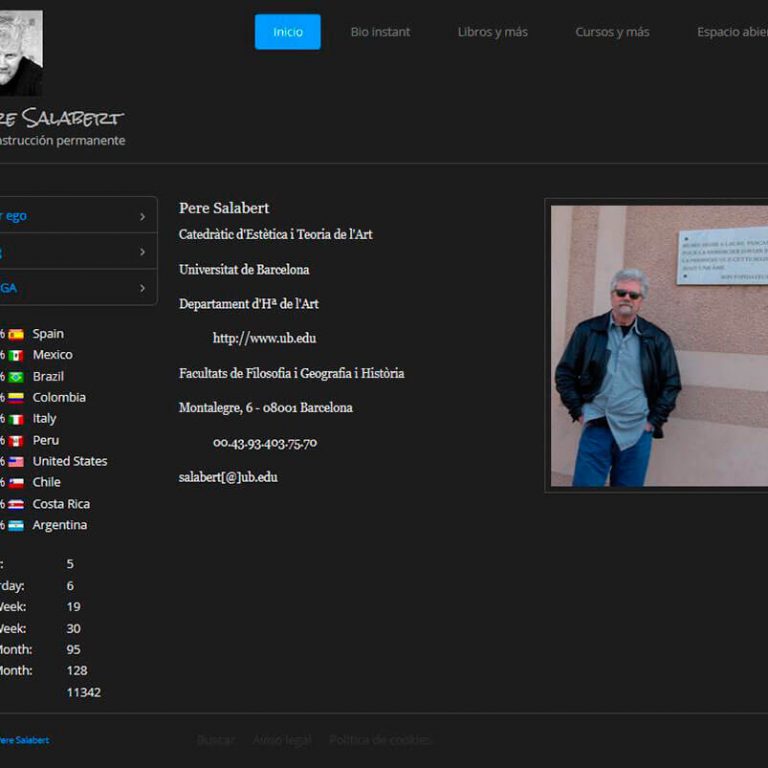Open the http://www.ub.edu link

point(264,338)
